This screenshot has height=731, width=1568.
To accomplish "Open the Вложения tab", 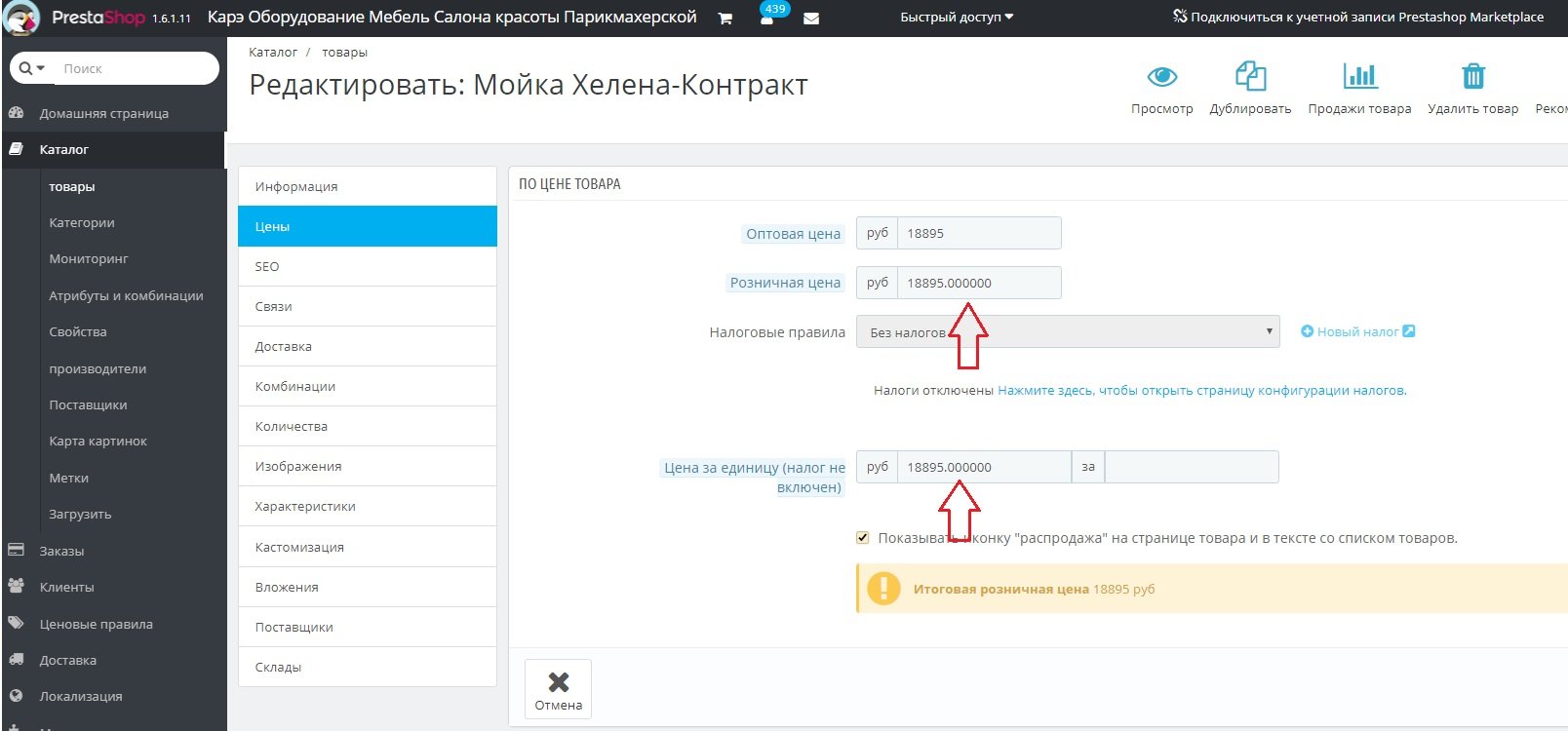I will point(368,587).
